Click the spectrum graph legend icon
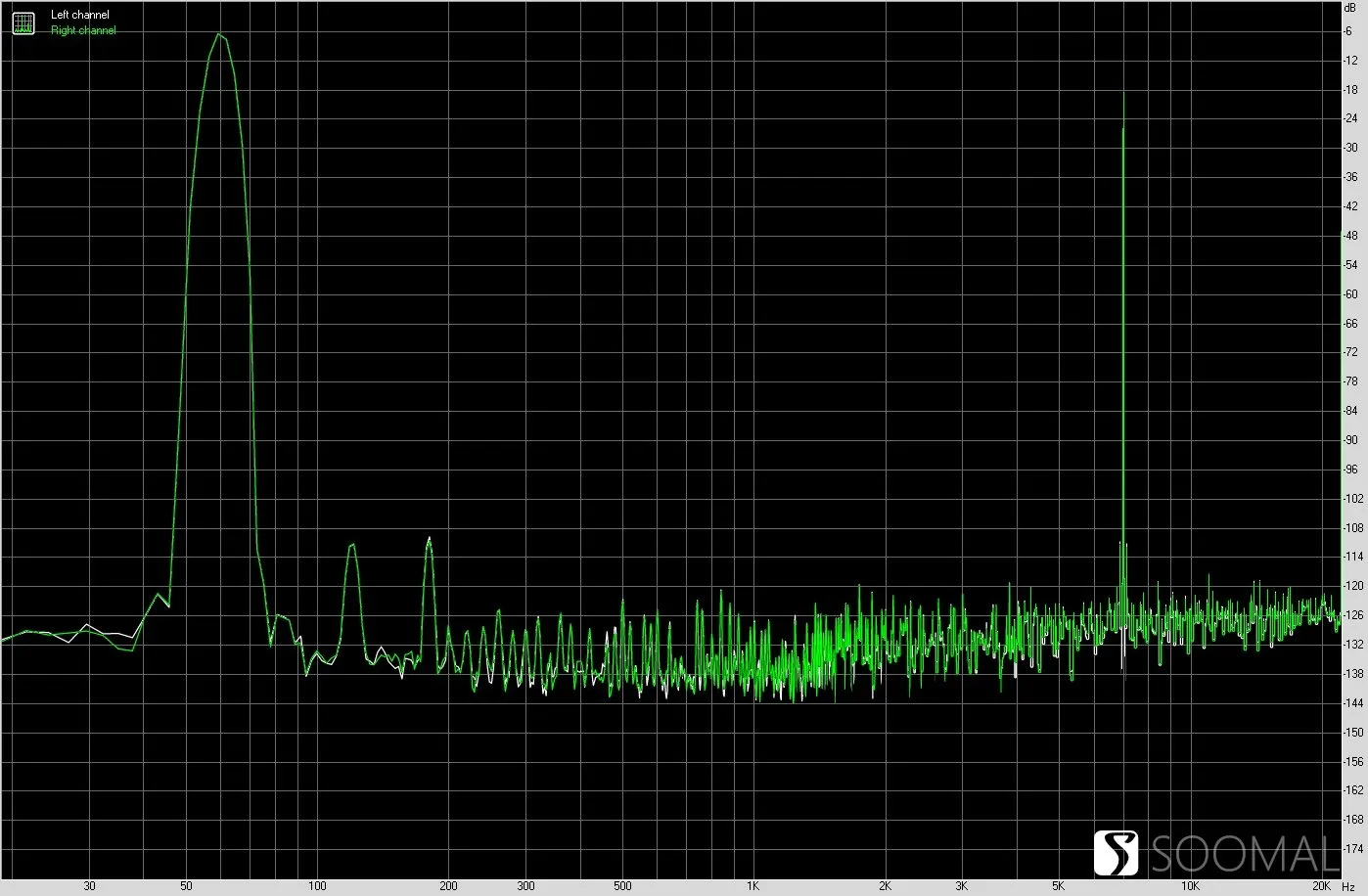Image resolution: width=1368 pixels, height=896 pixels. pos(23,22)
